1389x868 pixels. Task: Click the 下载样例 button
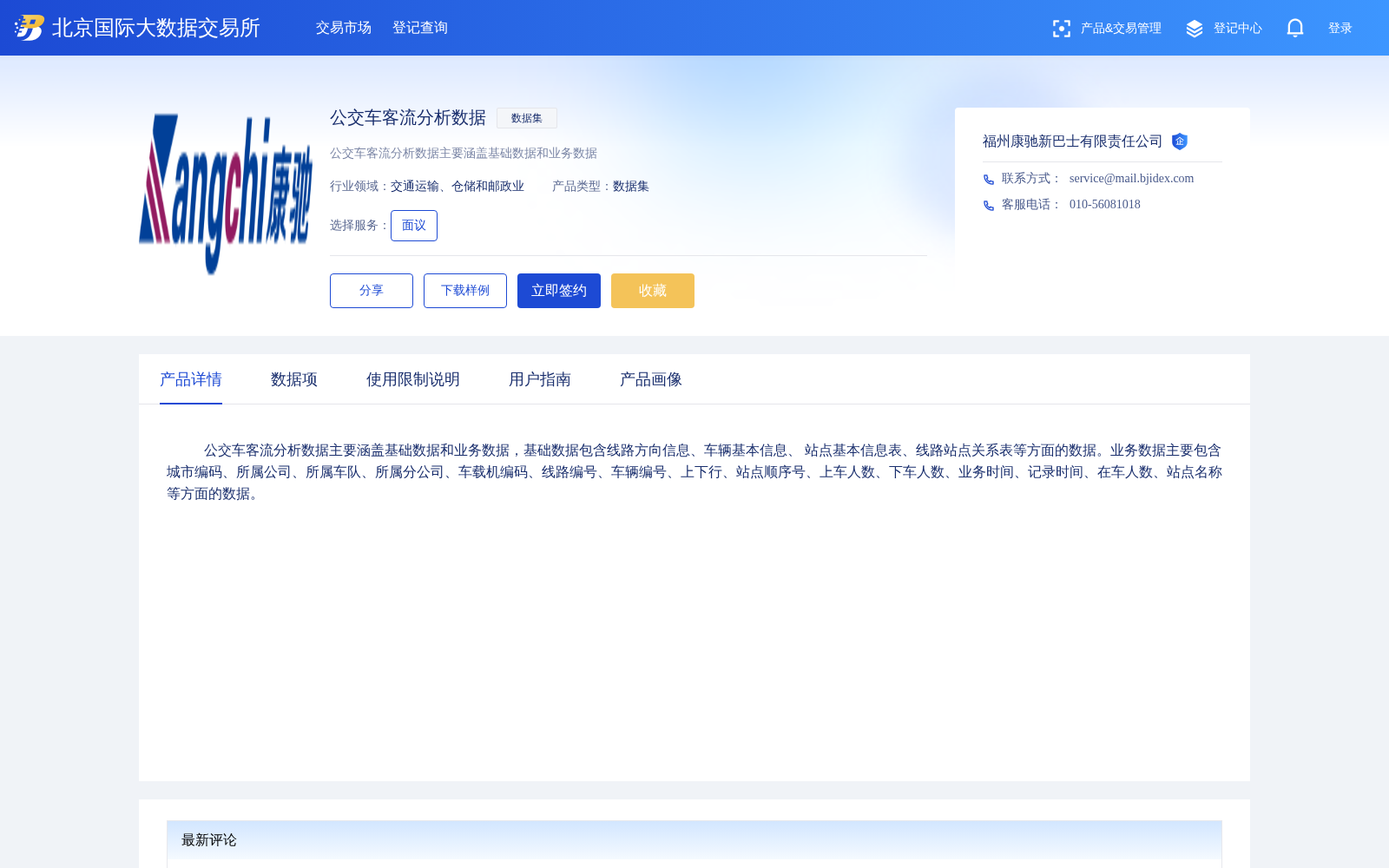coord(465,291)
